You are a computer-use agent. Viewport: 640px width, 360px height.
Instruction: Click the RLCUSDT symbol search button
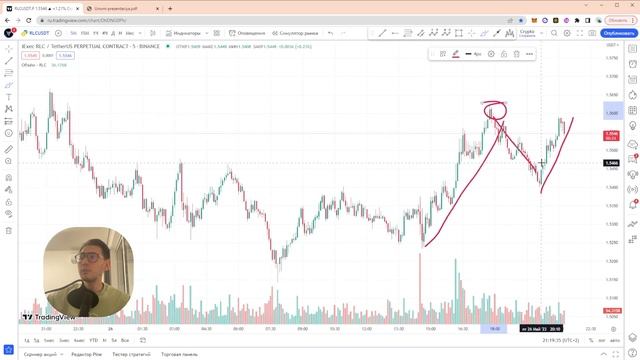36,33
